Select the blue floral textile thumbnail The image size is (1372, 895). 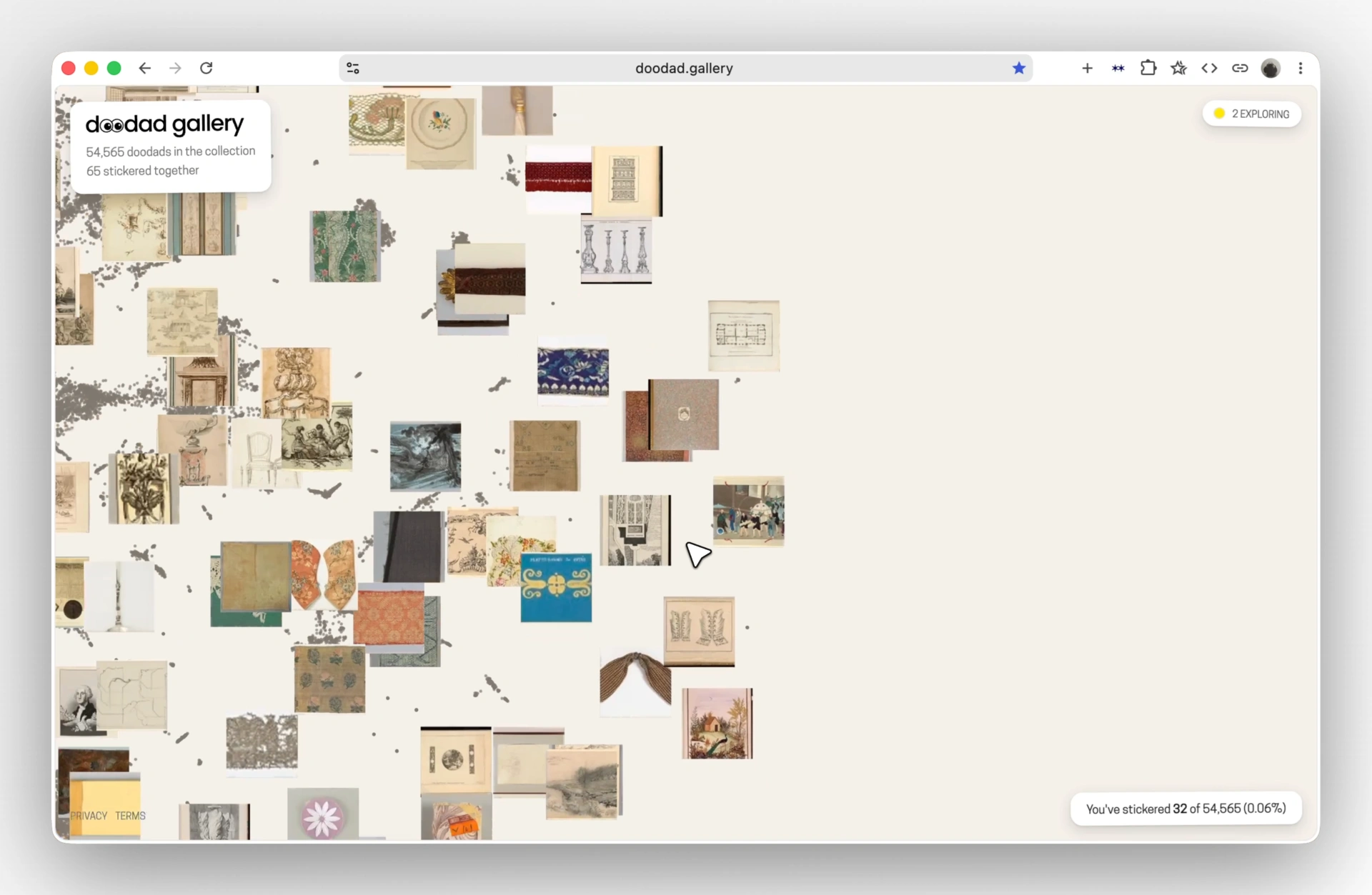[573, 371]
